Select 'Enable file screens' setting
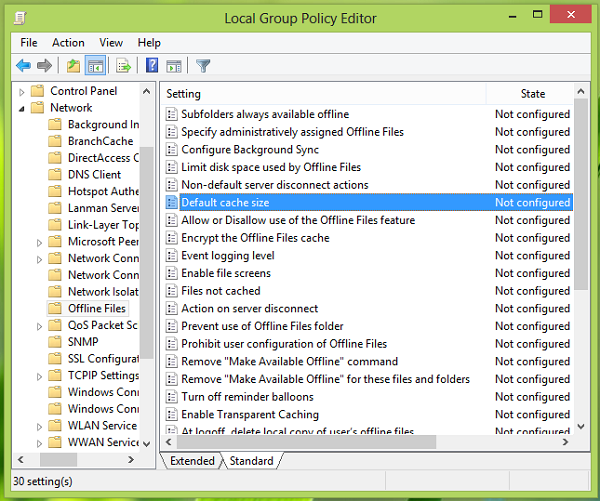This screenshot has height=501, width=600. tap(226, 273)
